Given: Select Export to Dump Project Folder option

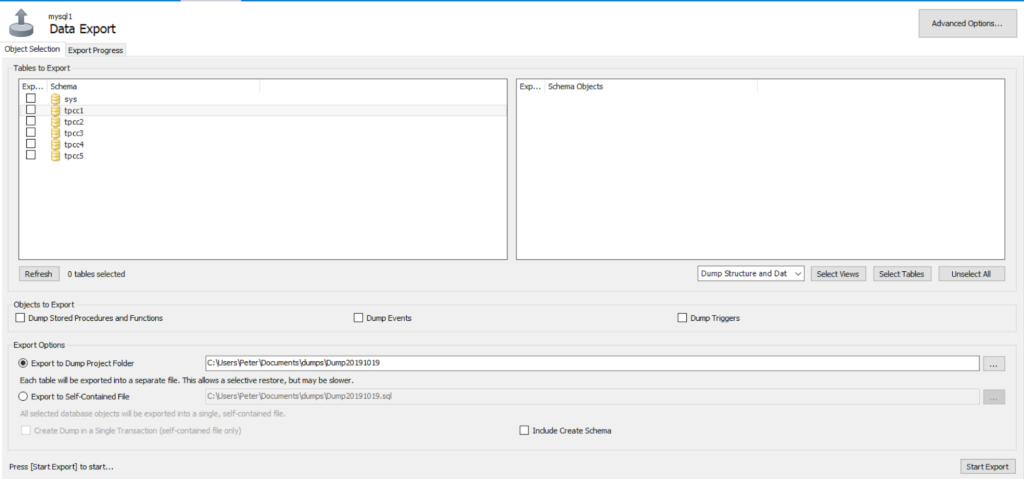Looking at the screenshot, I should 24,363.
